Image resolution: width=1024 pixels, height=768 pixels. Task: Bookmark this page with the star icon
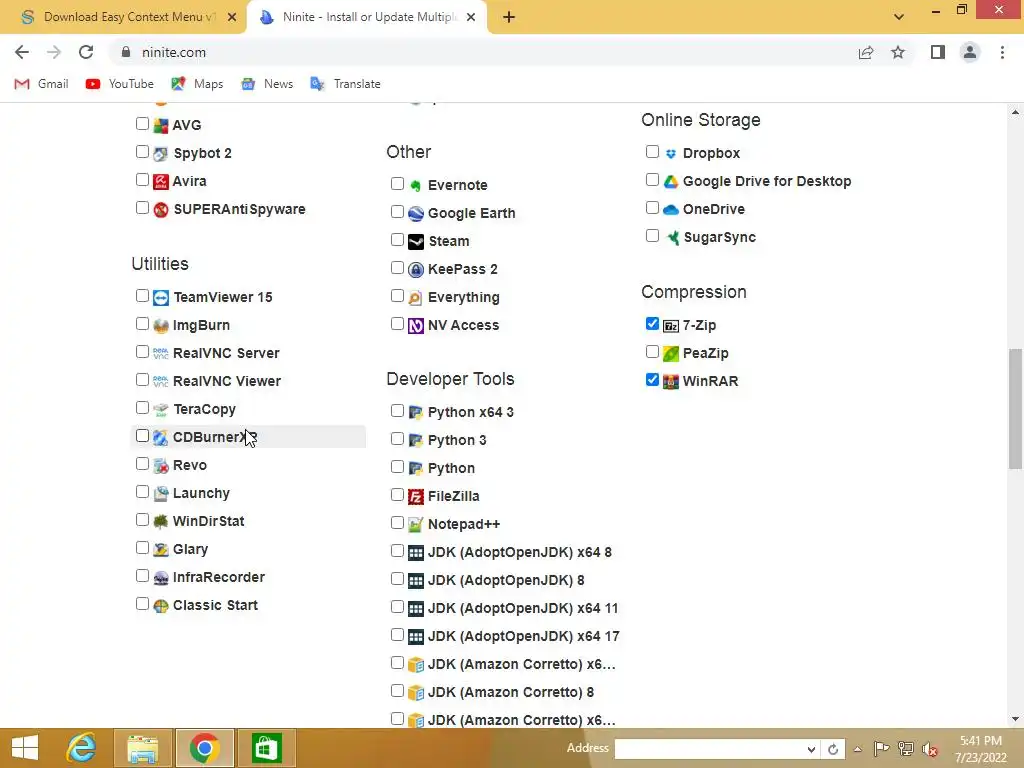click(x=898, y=52)
